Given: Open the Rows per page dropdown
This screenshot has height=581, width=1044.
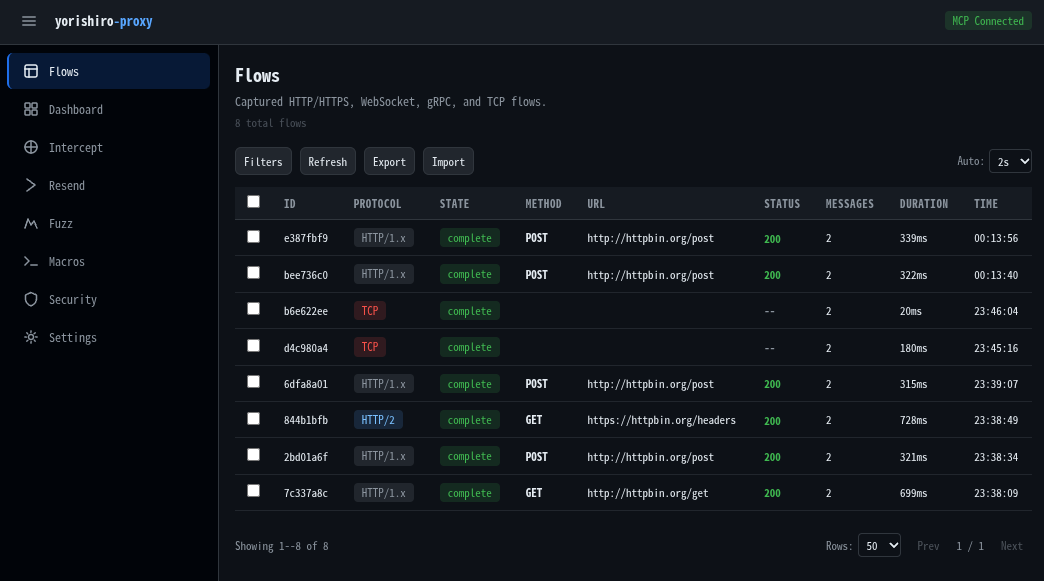Looking at the screenshot, I should tap(879, 545).
